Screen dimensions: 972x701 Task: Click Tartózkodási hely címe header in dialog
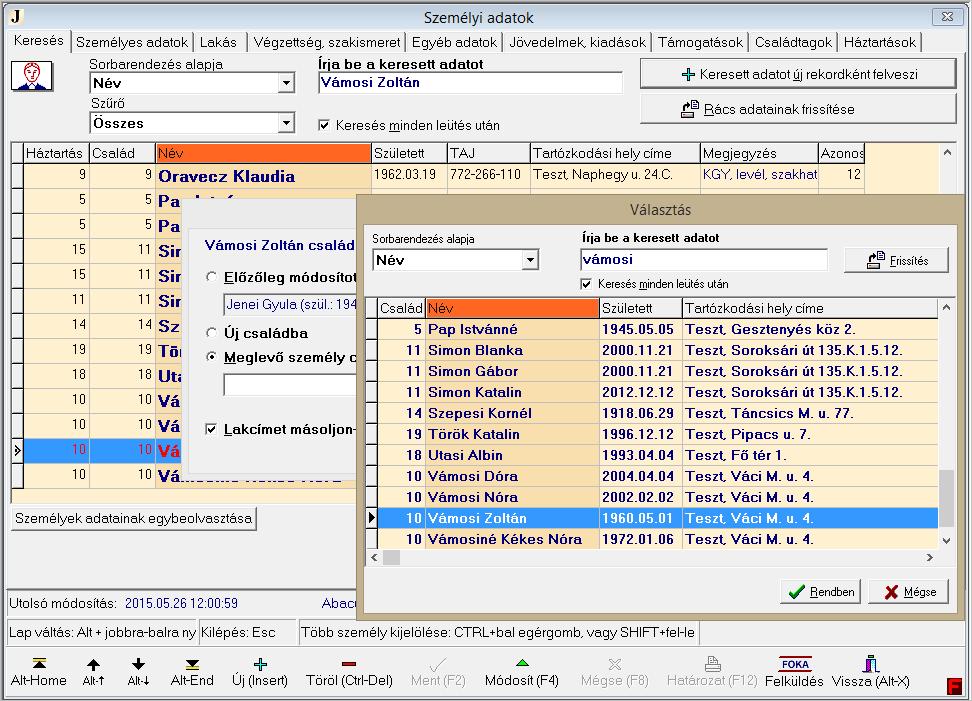810,308
